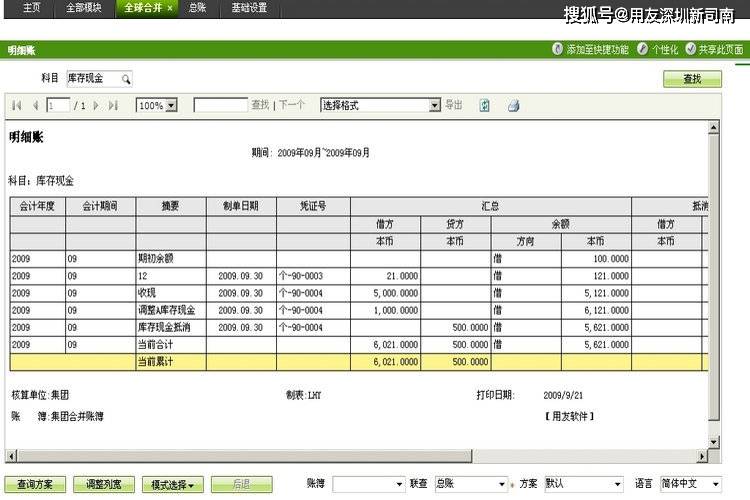This screenshot has width=750, height=500.
Task: Open the 语言 简体中文 dropdown
Action: click(715, 484)
